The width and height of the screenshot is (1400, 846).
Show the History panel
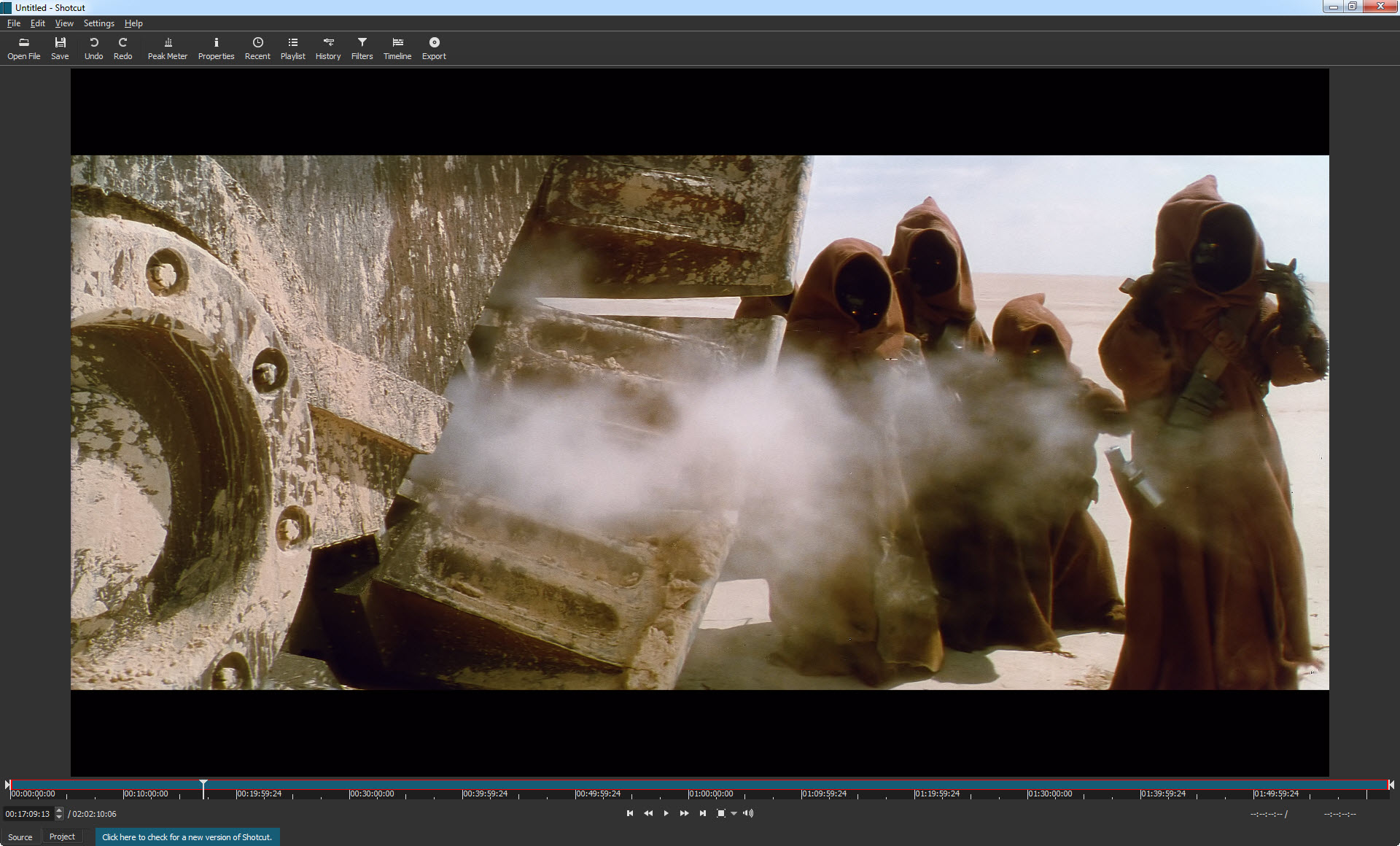tap(328, 48)
